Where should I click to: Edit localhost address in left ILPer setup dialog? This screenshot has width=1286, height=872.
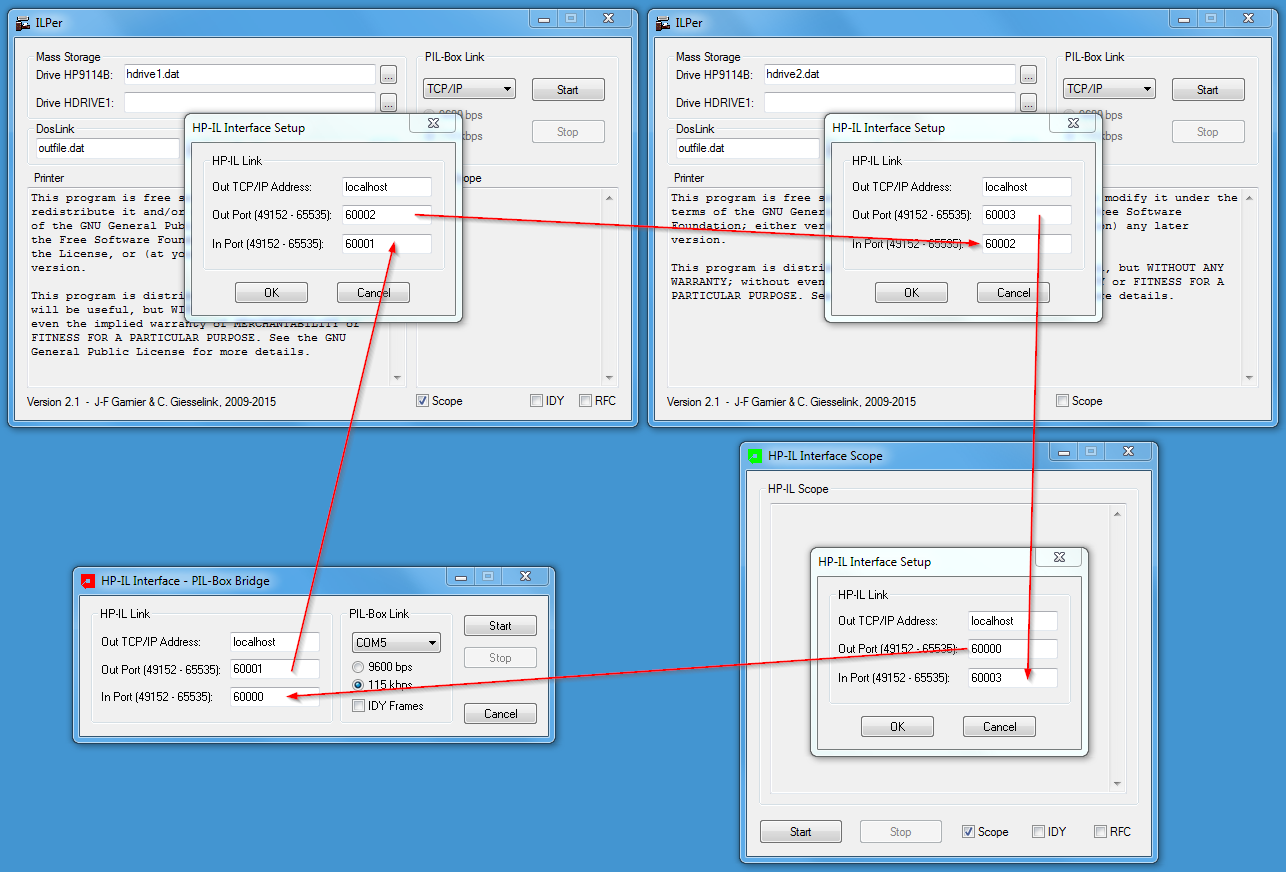[386, 187]
